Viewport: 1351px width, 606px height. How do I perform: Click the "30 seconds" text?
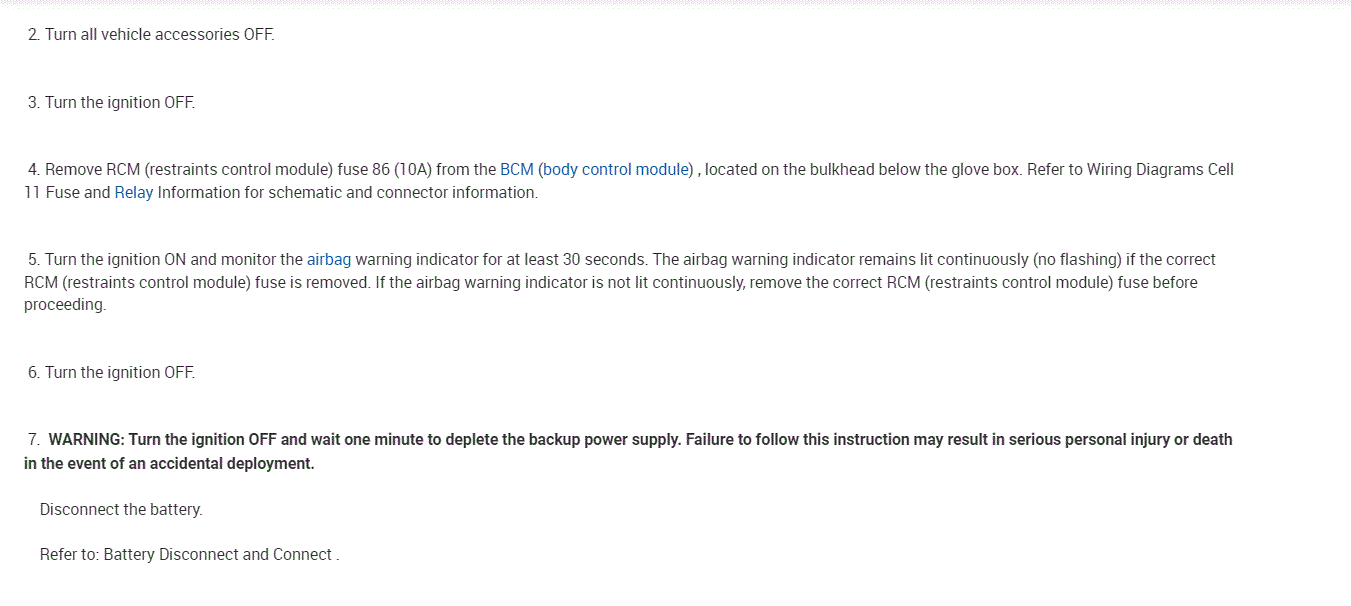(x=603, y=260)
